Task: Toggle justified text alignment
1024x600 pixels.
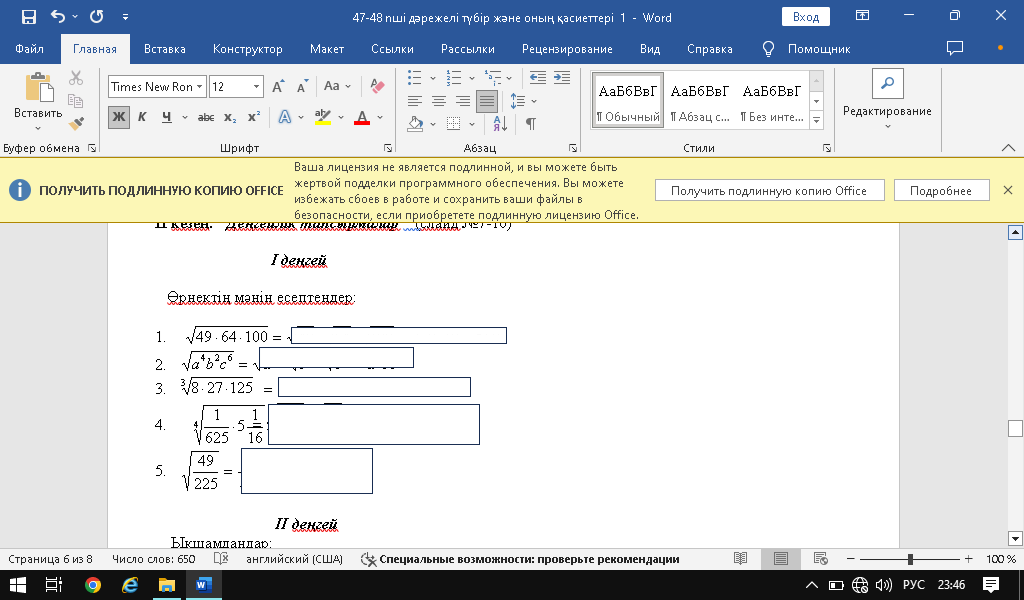Action: click(487, 101)
